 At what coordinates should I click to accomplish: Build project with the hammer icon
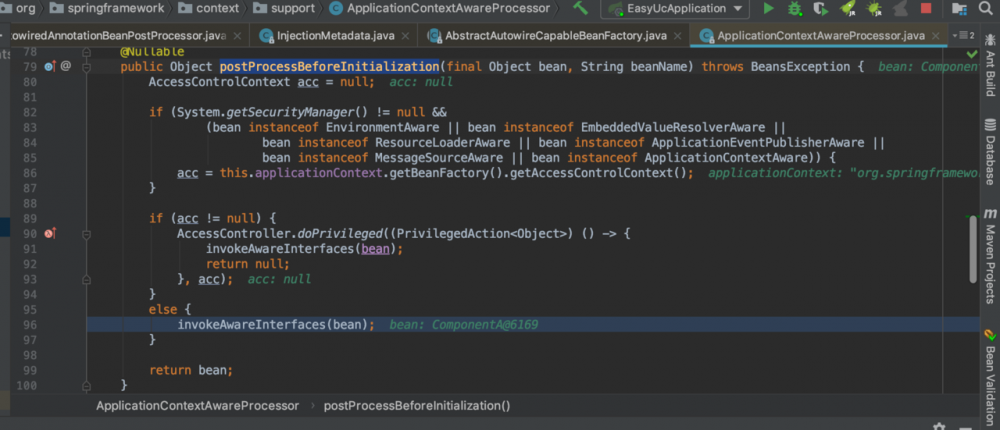581,9
